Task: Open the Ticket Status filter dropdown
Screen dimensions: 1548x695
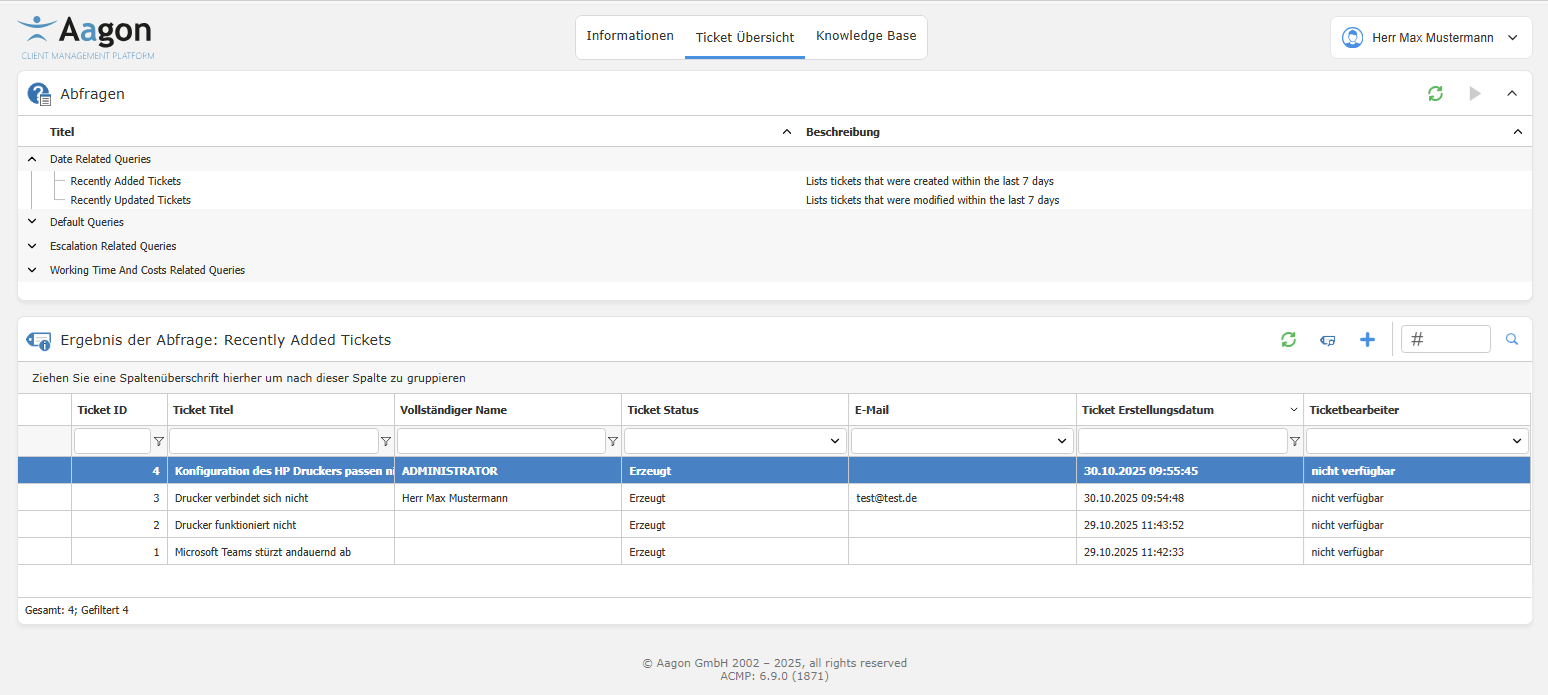Action: [834, 440]
